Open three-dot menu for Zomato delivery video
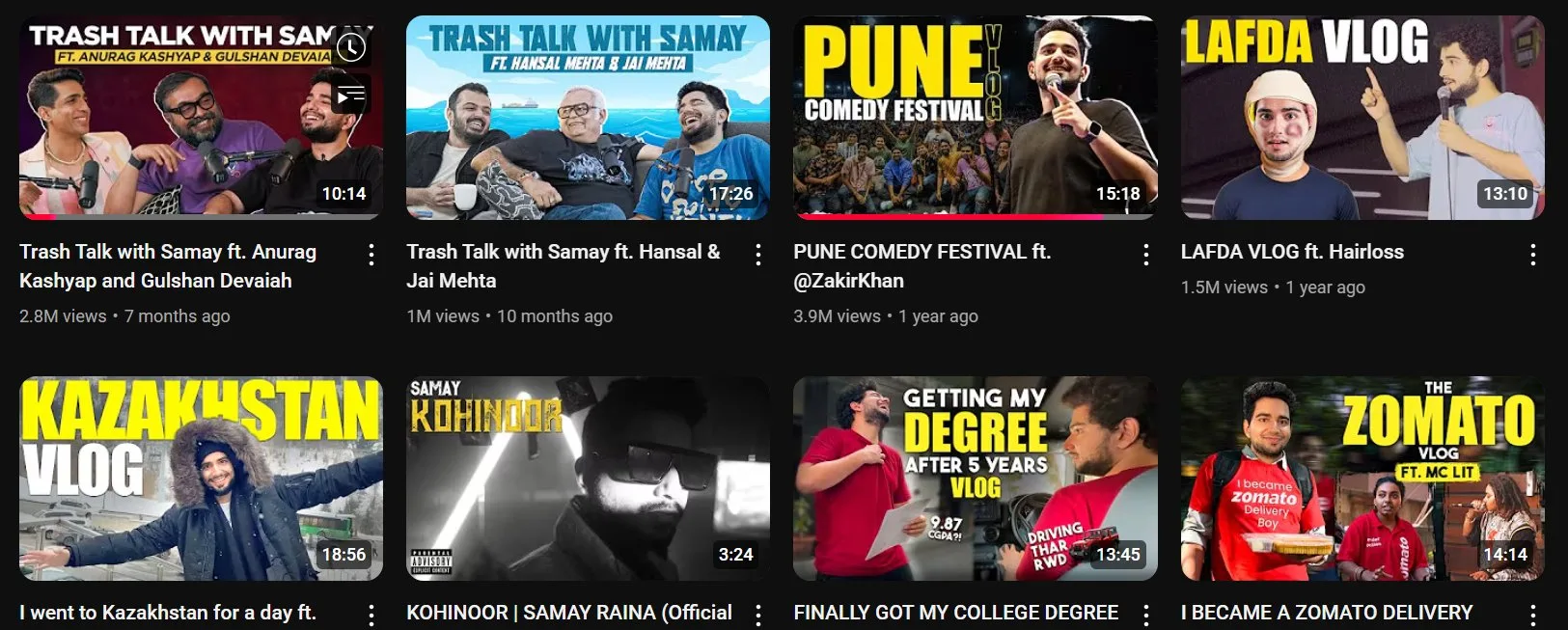 [1532, 615]
